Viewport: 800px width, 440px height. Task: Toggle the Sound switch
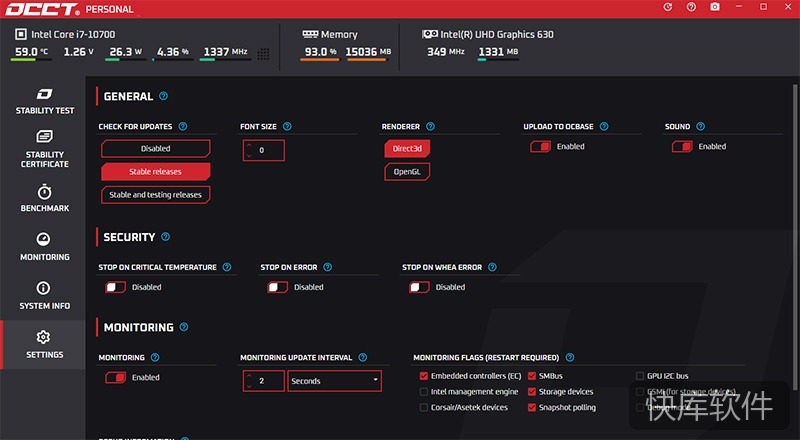coord(682,146)
